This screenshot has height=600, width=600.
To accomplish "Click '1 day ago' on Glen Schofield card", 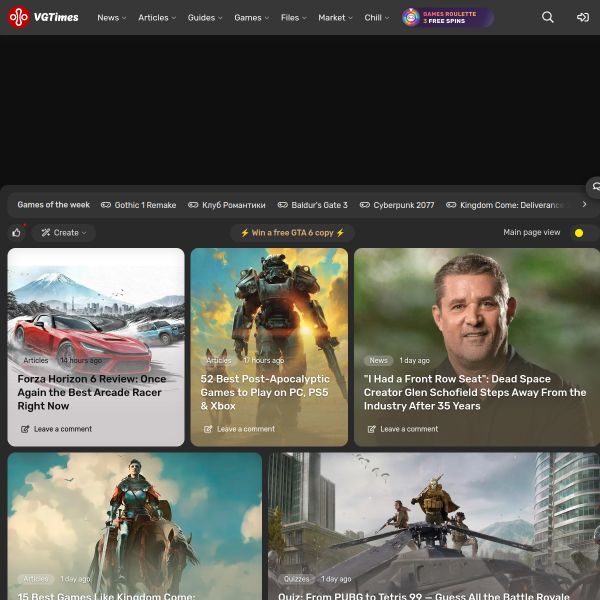I will tap(414, 360).
